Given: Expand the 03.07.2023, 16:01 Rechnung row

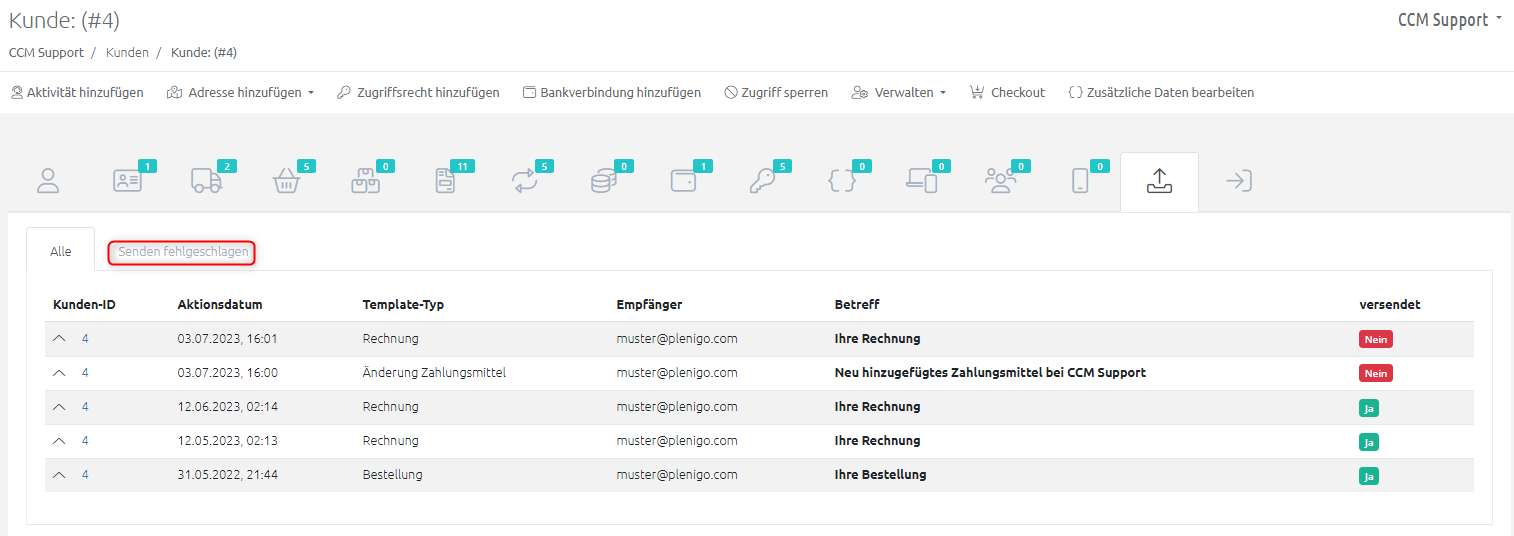Looking at the screenshot, I should click(x=59, y=339).
